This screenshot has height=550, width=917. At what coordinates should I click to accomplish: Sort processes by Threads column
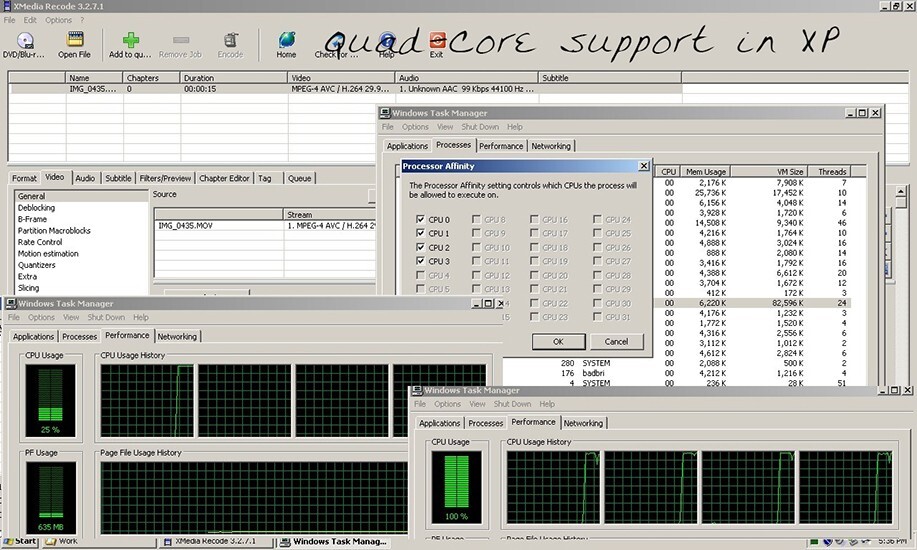[x=829, y=171]
